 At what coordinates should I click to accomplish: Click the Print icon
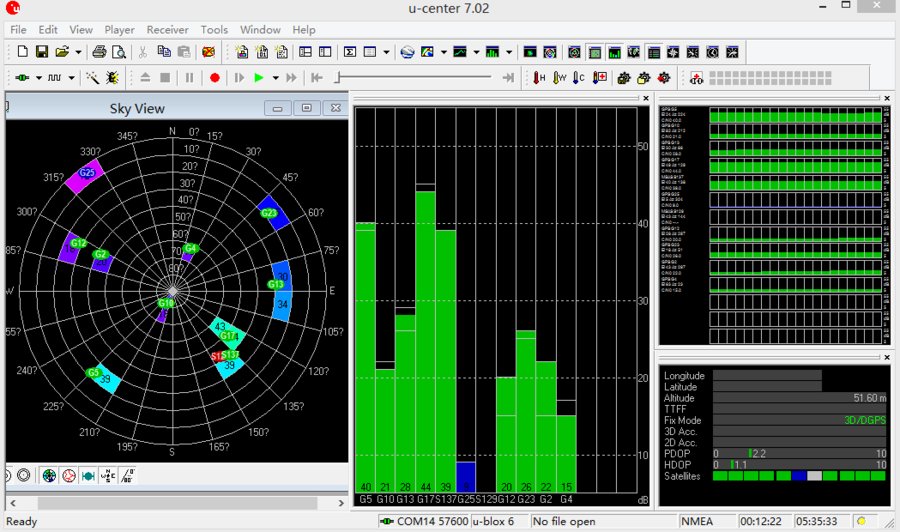tap(99, 52)
